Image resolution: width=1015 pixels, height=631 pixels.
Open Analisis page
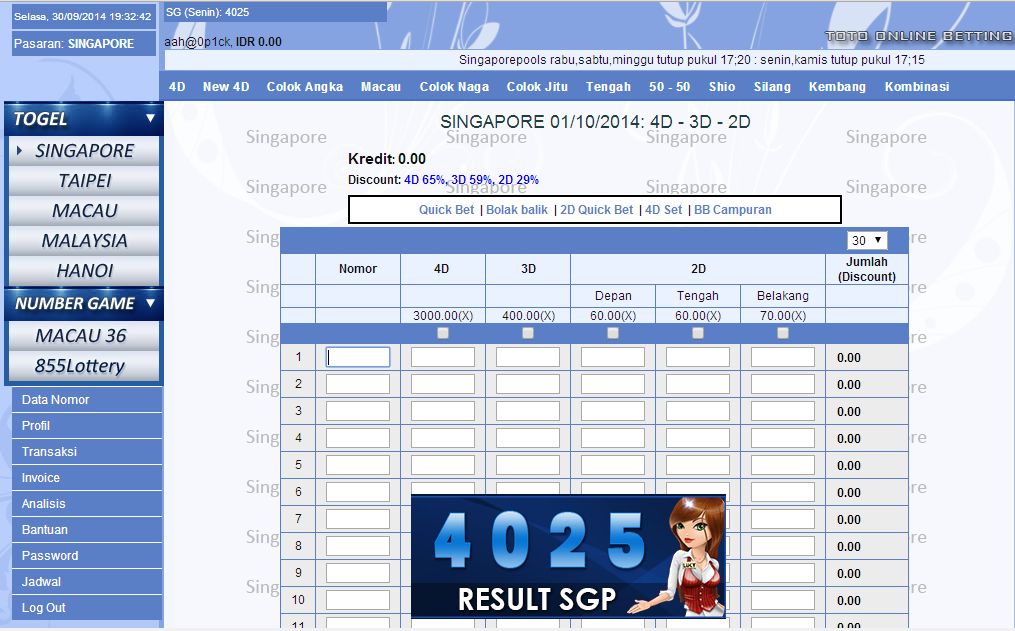pyautogui.click(x=87, y=503)
